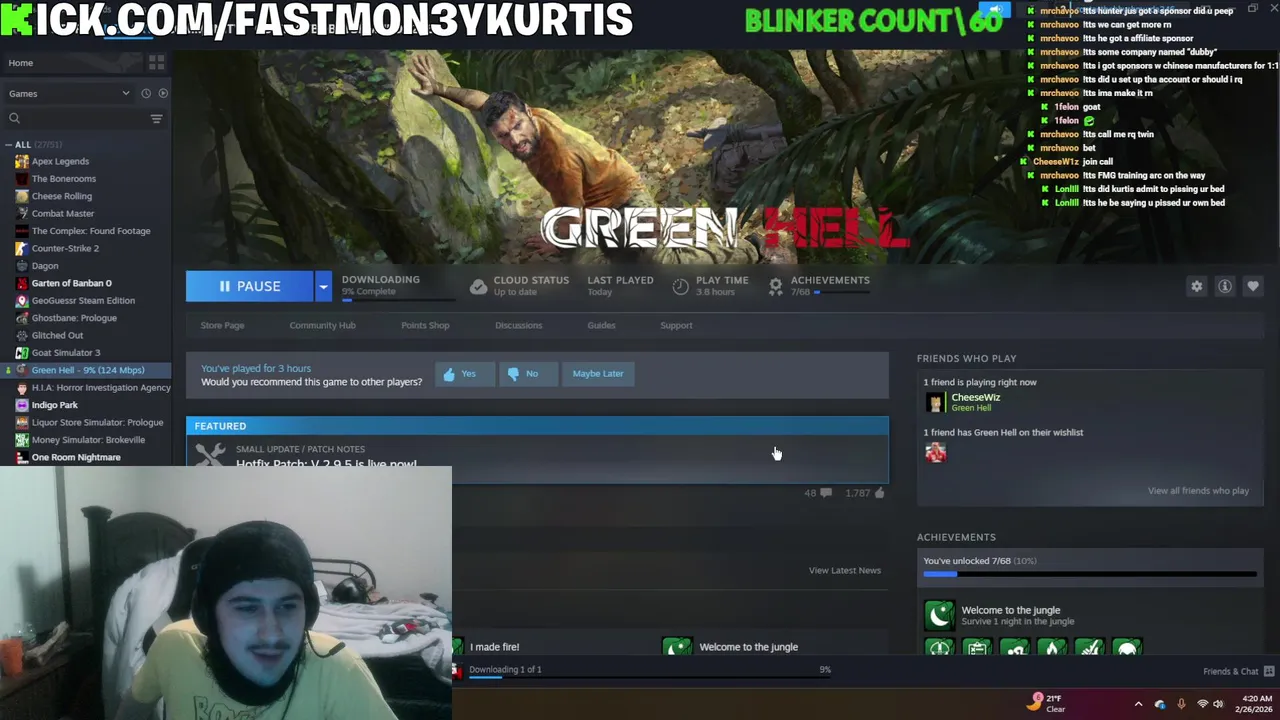This screenshot has height=720, width=1280.
Task: Click the news comments bubble icon
Action: point(825,493)
